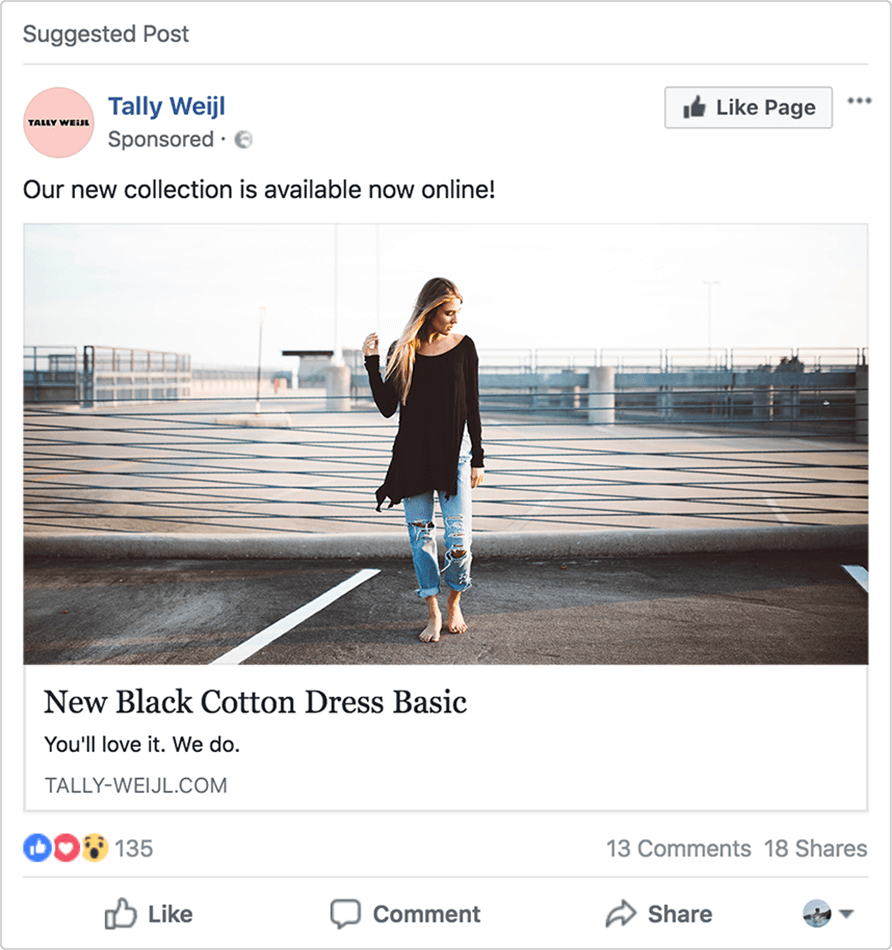Click the share arrow icon
The image size is (892, 950).
click(x=621, y=913)
